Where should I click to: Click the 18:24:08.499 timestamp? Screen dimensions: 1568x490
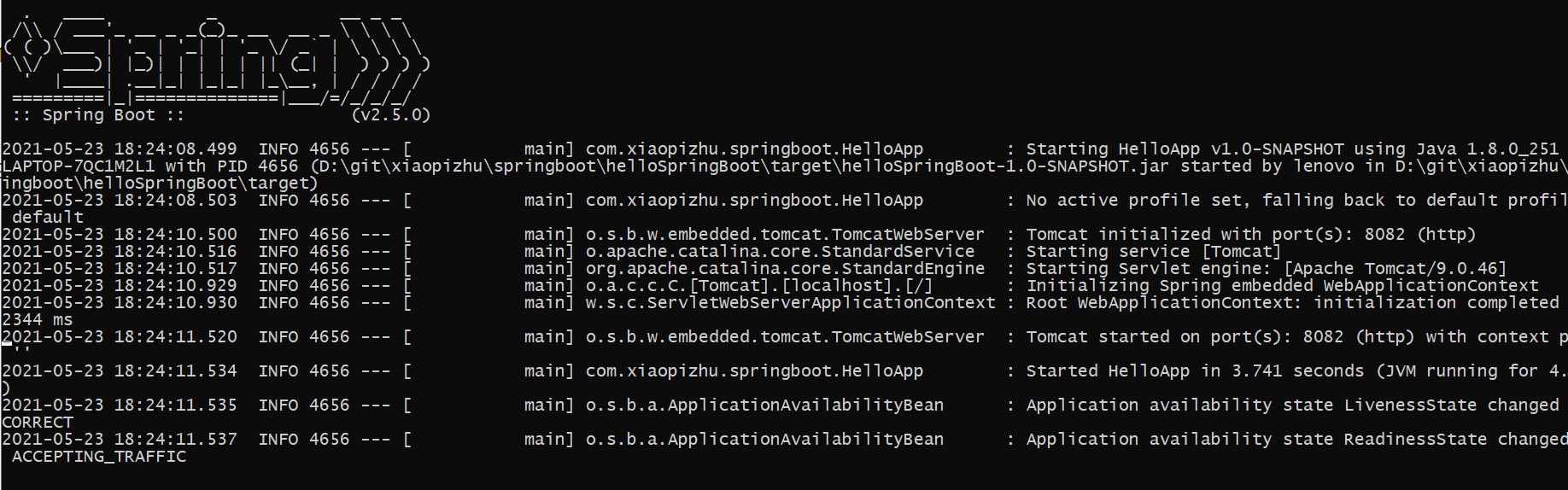[175, 149]
